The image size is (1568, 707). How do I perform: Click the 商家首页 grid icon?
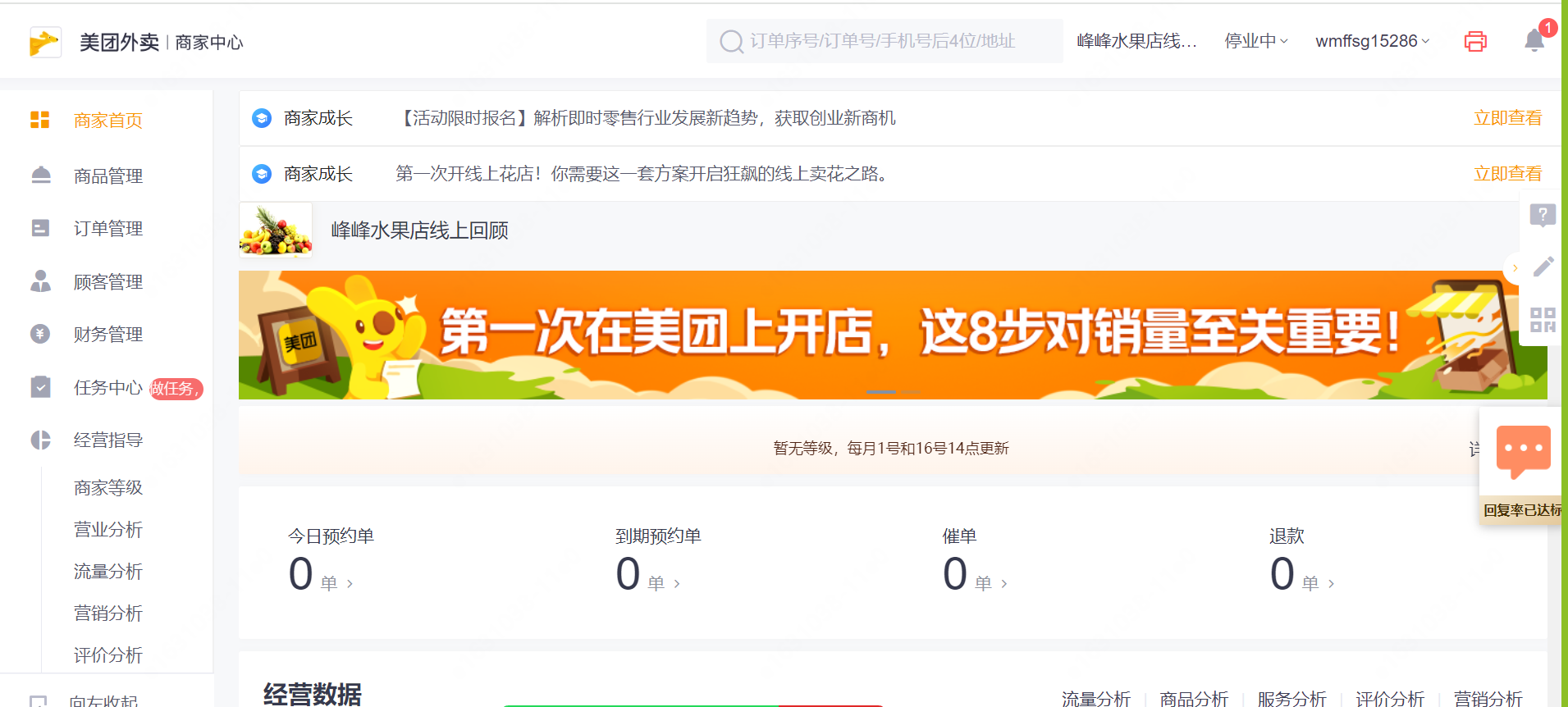click(x=40, y=120)
